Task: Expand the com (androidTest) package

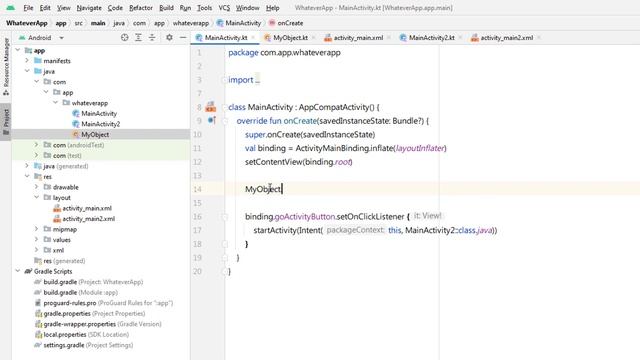Action: (37, 145)
